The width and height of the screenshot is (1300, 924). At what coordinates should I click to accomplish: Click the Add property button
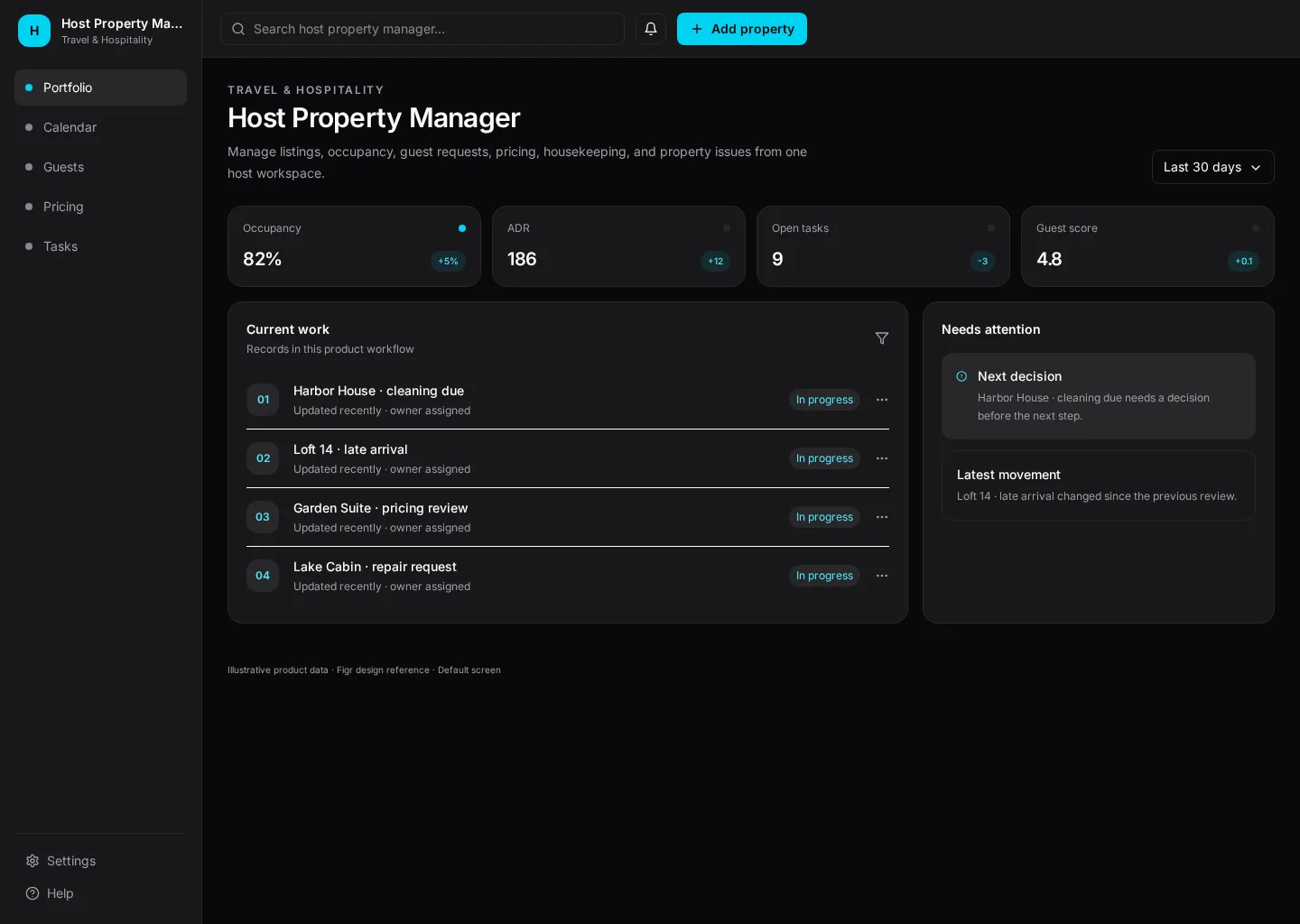point(742,29)
